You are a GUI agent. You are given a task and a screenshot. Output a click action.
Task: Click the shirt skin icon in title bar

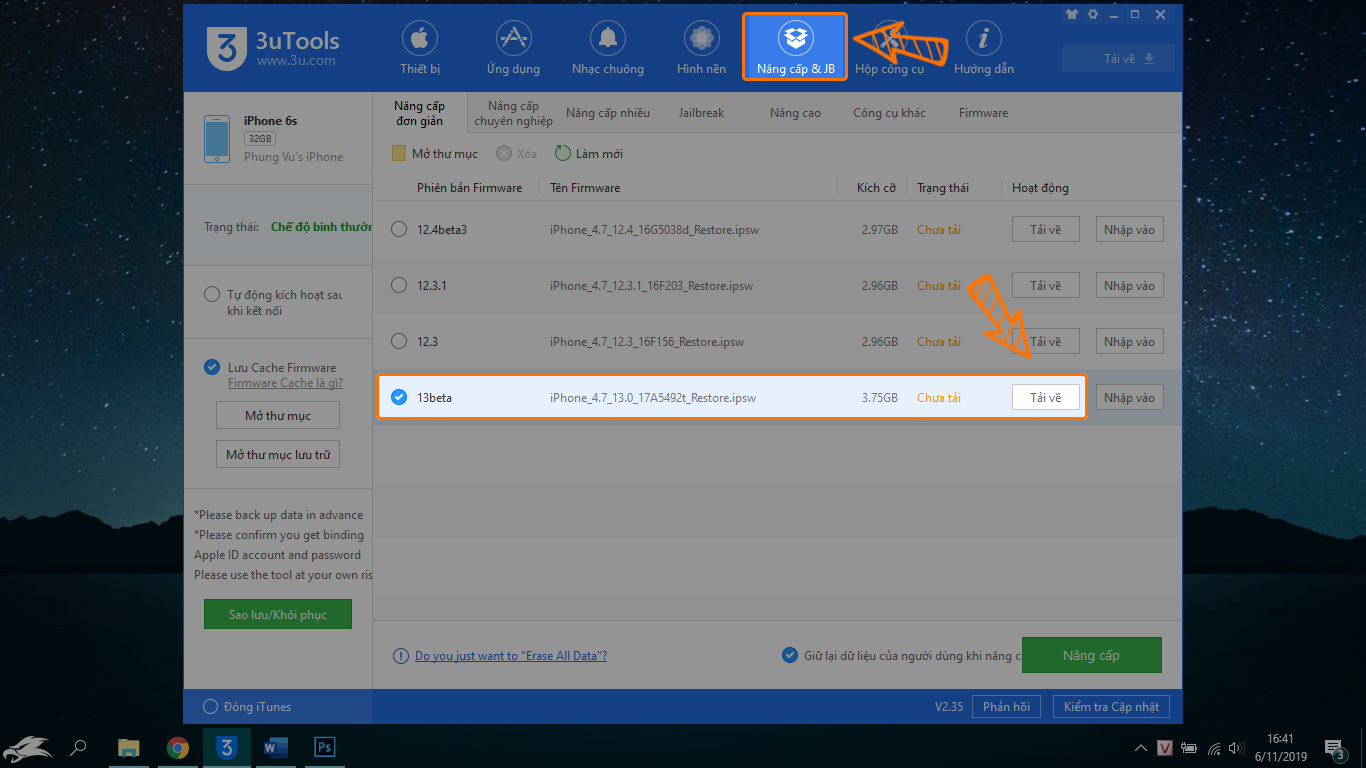1073,15
